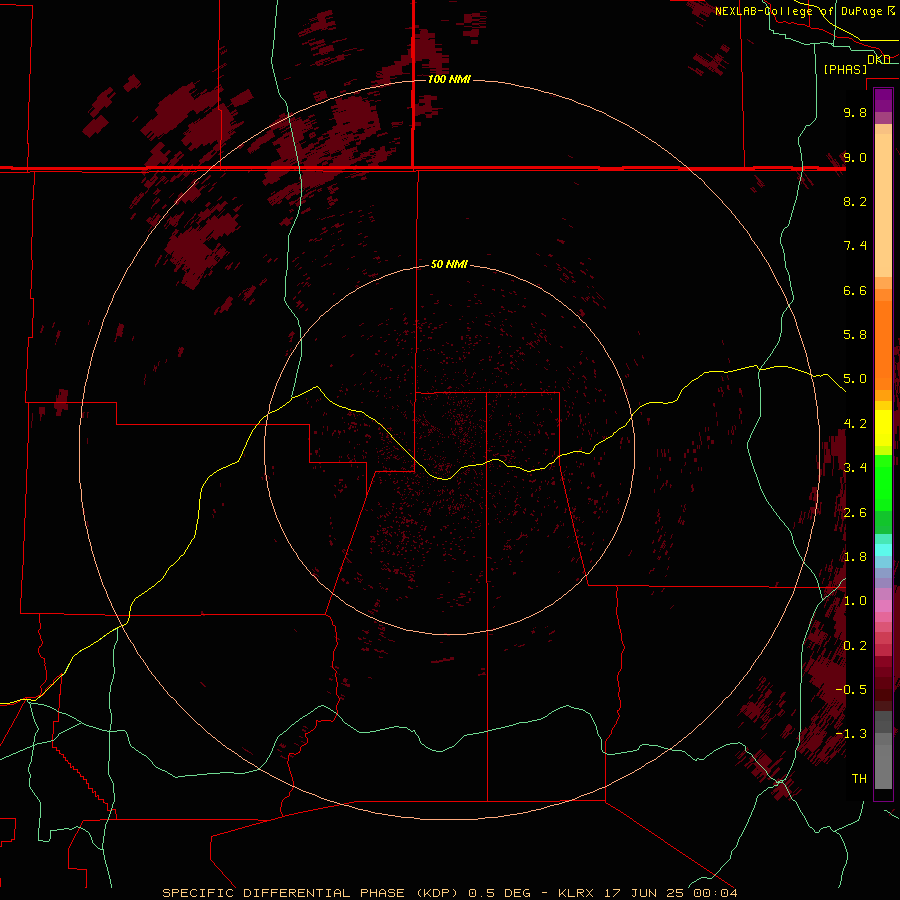
Task: Pick the orange color scale band
Action: pyautogui.click(x=883, y=346)
